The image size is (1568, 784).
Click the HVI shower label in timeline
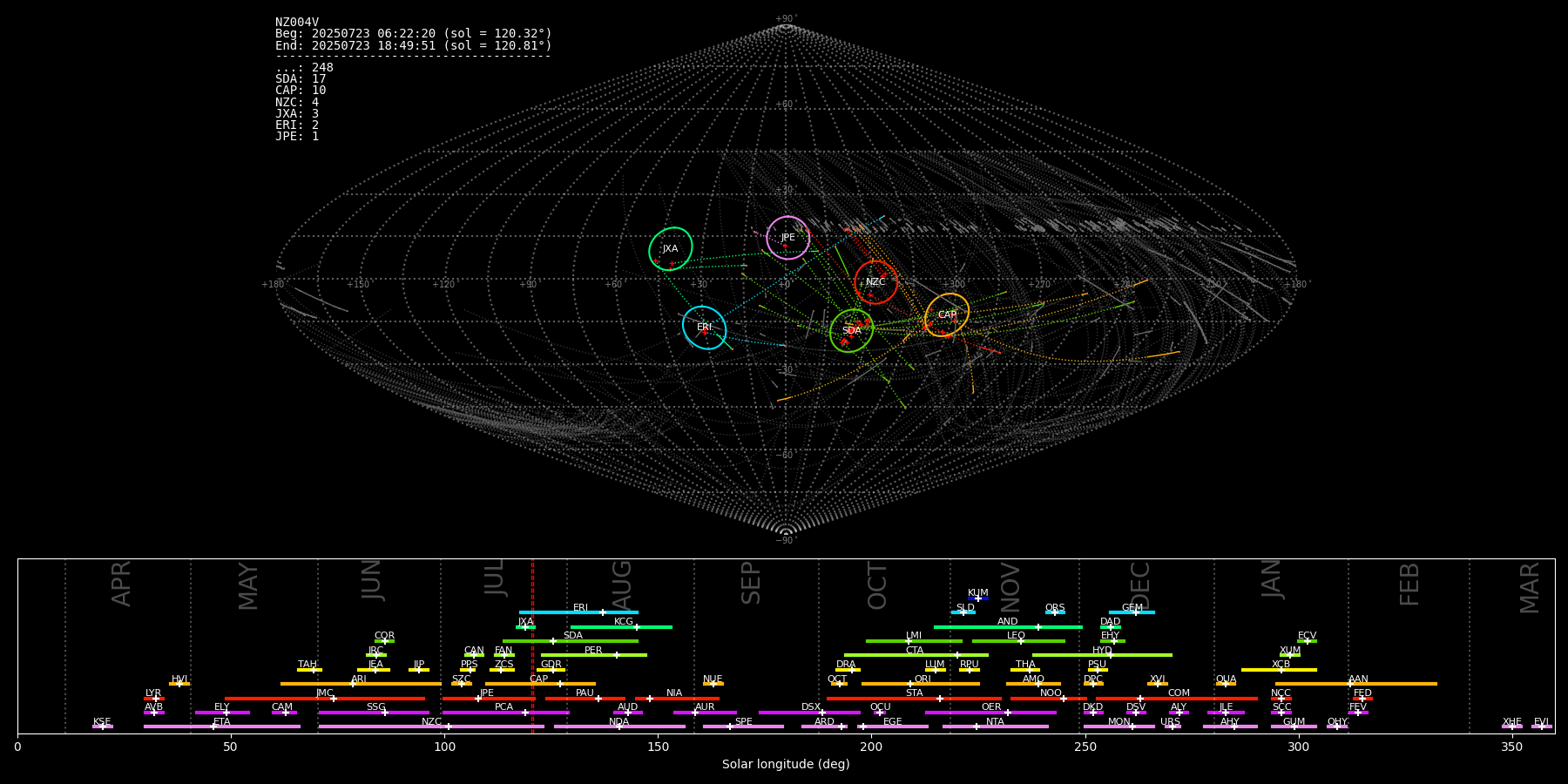click(179, 679)
